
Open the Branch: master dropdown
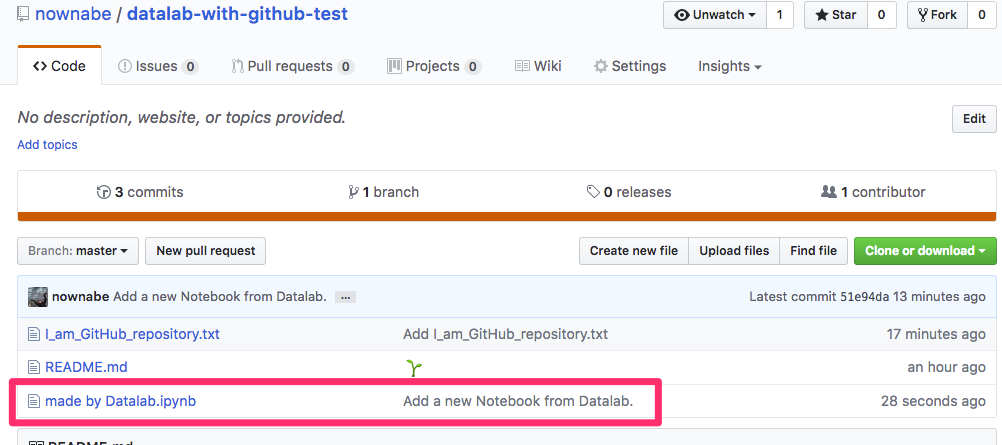(x=77, y=251)
